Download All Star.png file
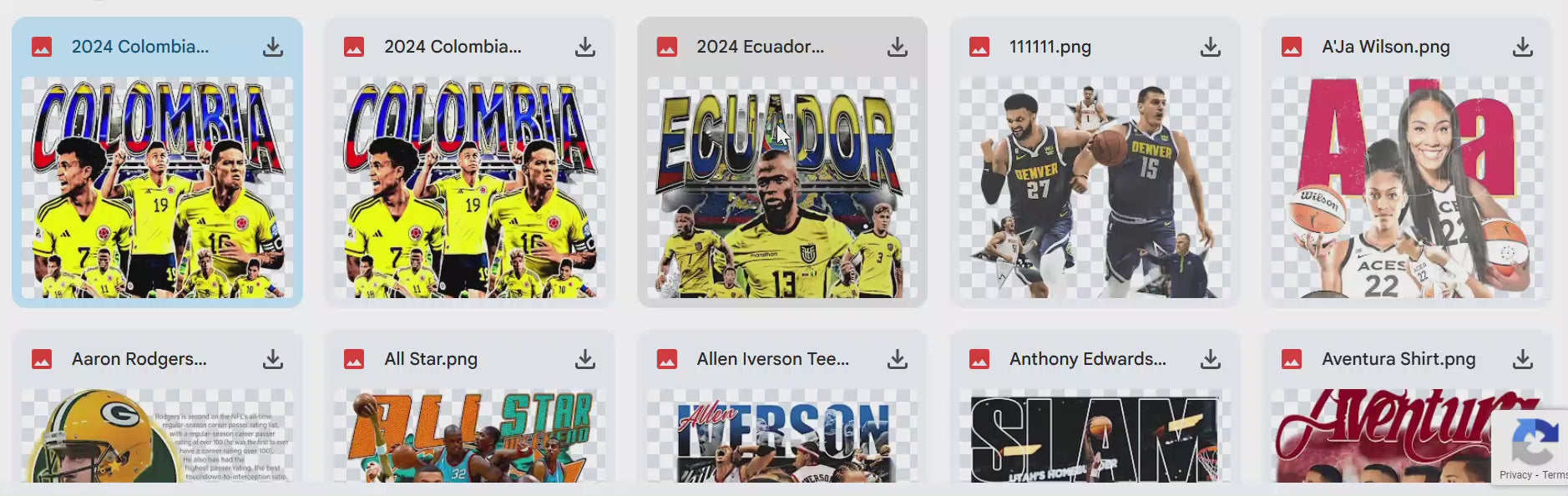The image size is (1568, 496). [585, 359]
